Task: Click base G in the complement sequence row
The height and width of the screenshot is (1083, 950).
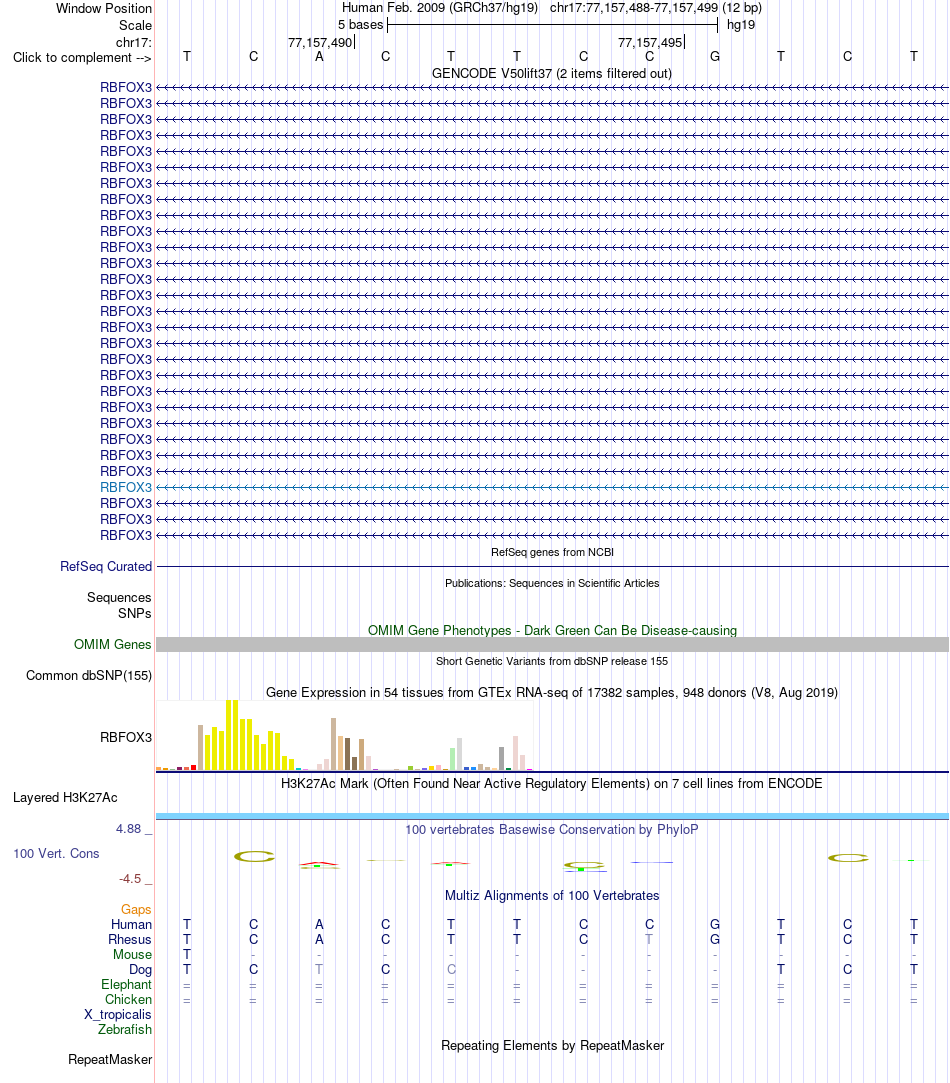Action: tap(715, 57)
